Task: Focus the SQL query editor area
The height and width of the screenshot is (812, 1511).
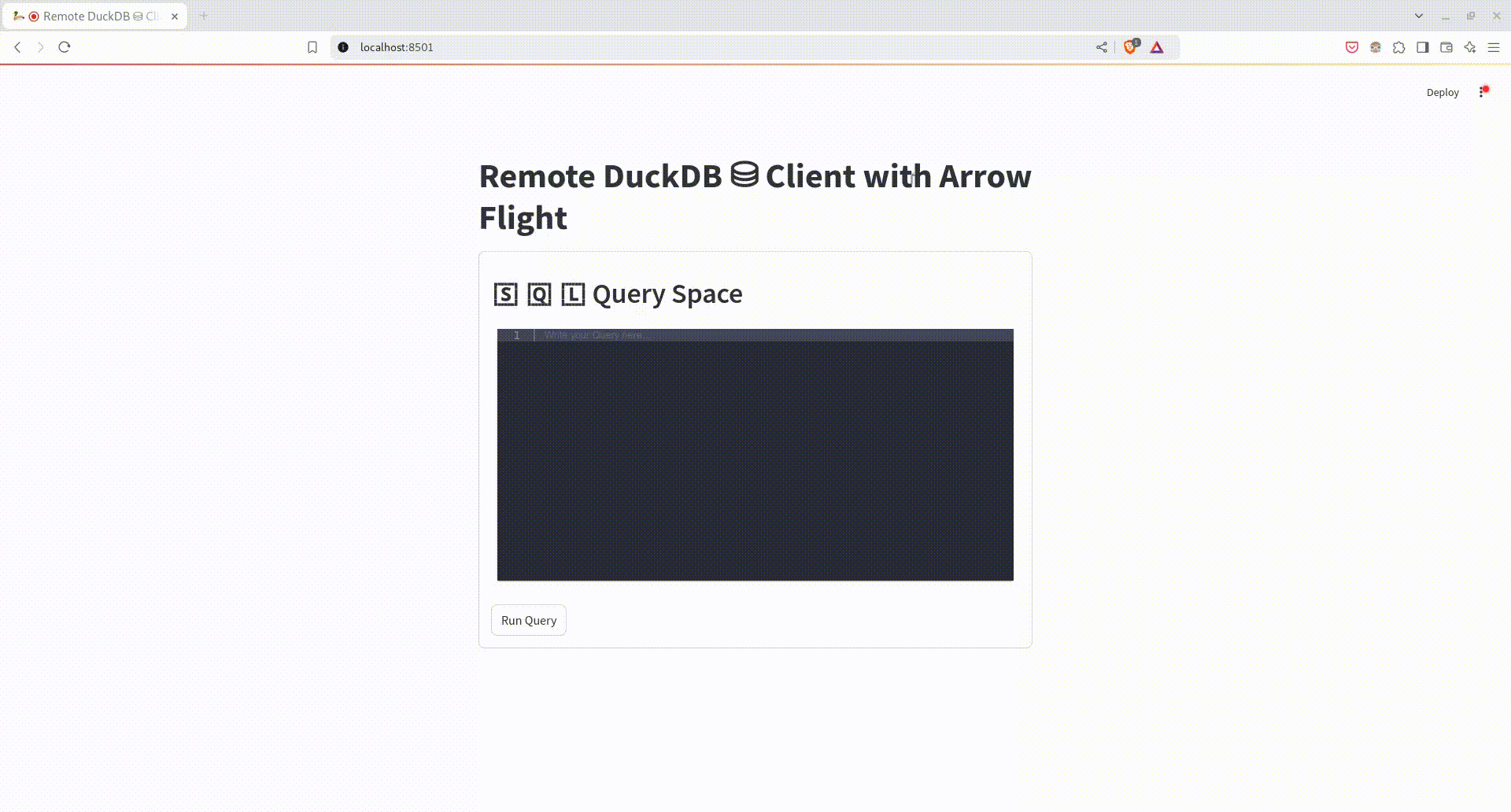Action: coord(755,455)
